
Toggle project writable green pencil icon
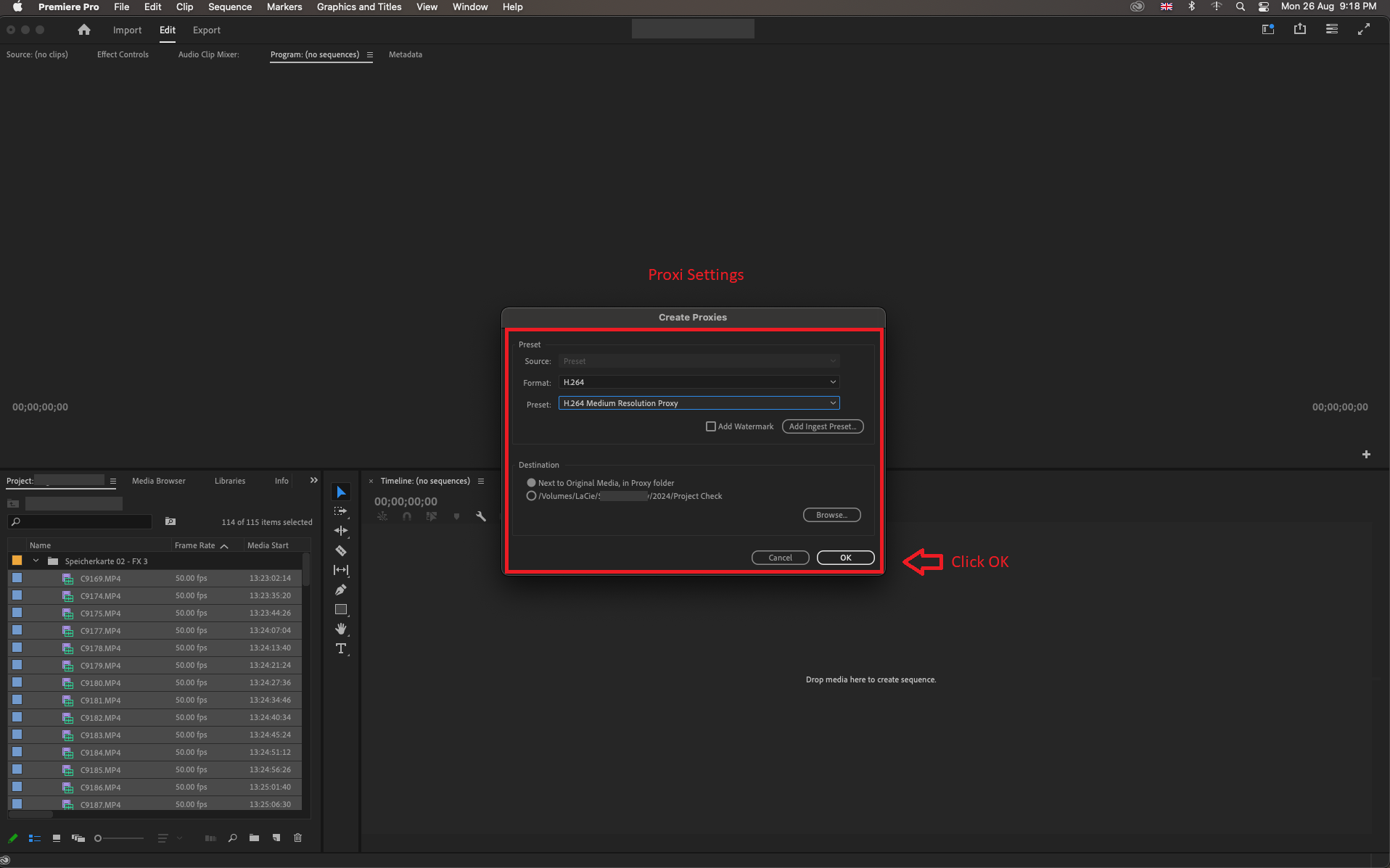coord(13,838)
